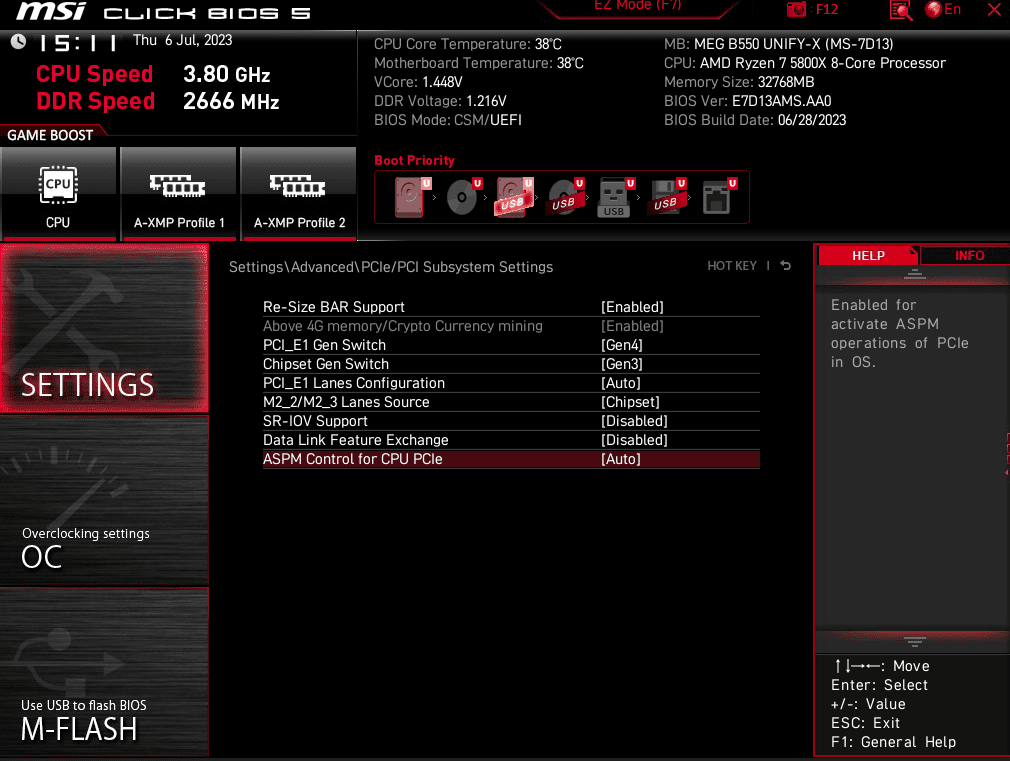This screenshot has width=1010, height=761.
Task: Select the CD/DVD drive boot device icon
Action: click(x=464, y=197)
